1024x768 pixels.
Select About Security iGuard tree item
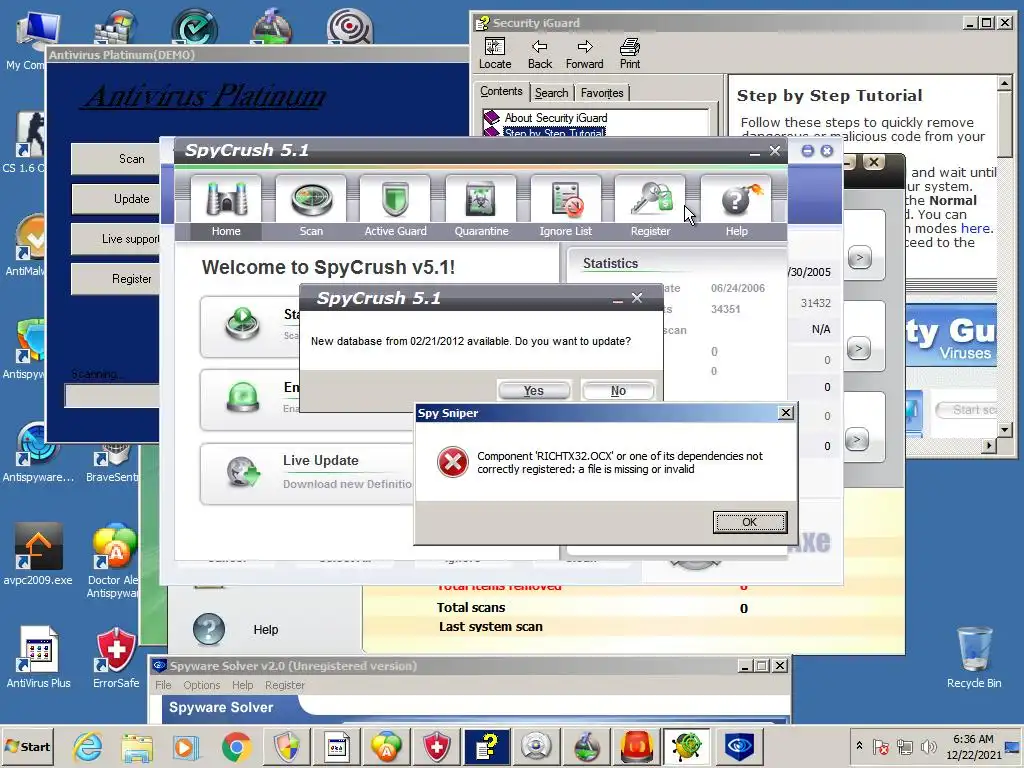(x=555, y=118)
